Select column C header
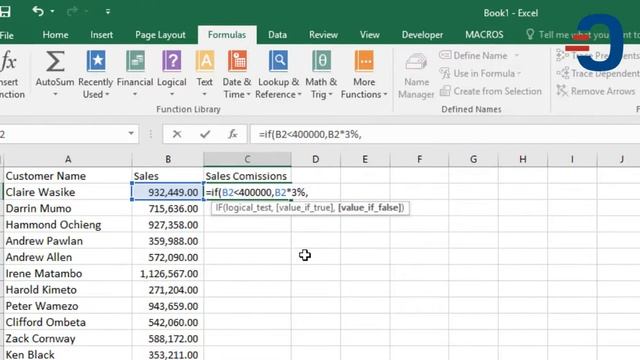Screen dimensions: 640x360 tap(247, 159)
